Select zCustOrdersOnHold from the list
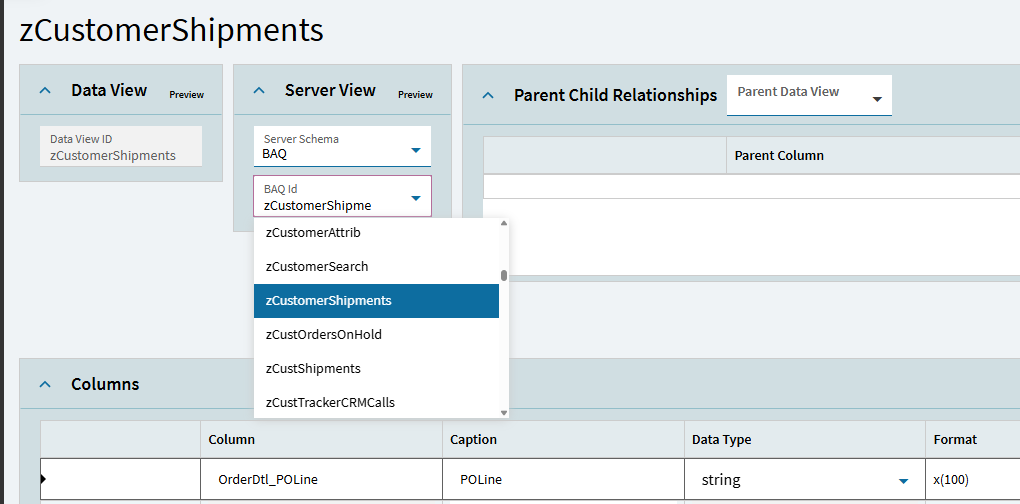 click(x=323, y=334)
